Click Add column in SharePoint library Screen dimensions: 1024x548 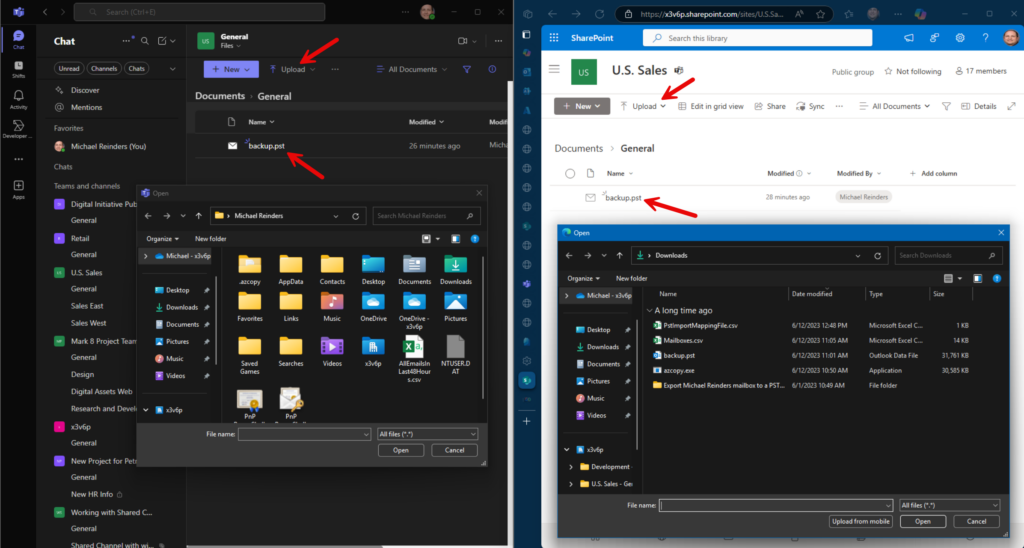click(933, 174)
